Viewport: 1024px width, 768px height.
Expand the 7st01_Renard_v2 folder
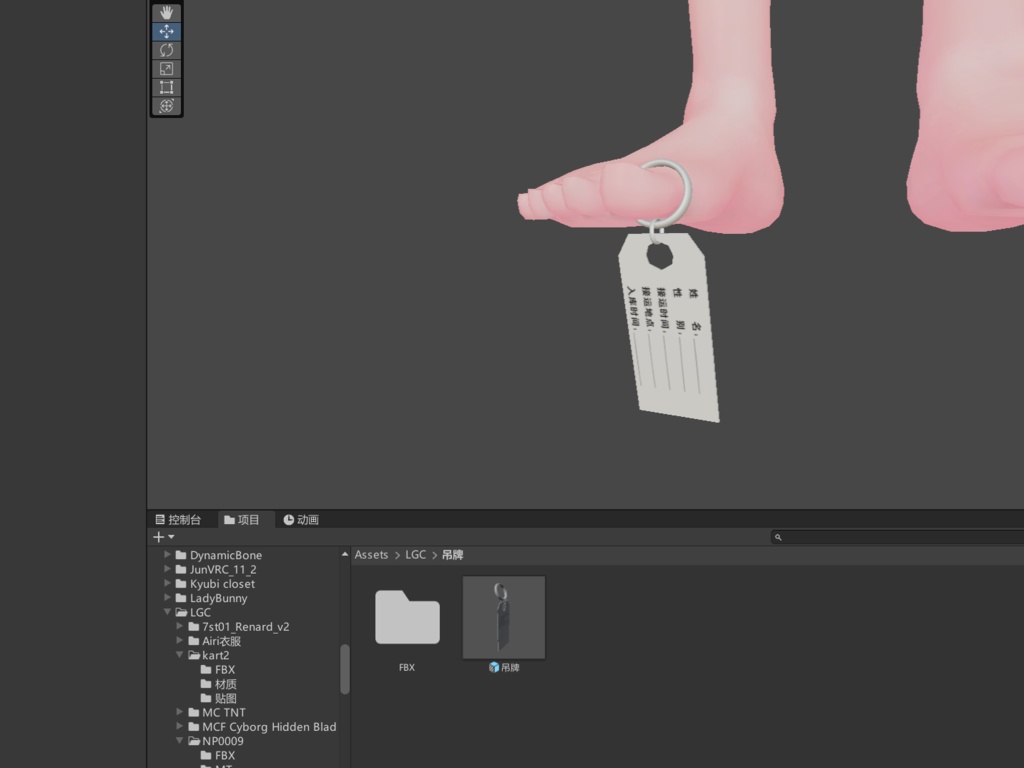click(180, 626)
